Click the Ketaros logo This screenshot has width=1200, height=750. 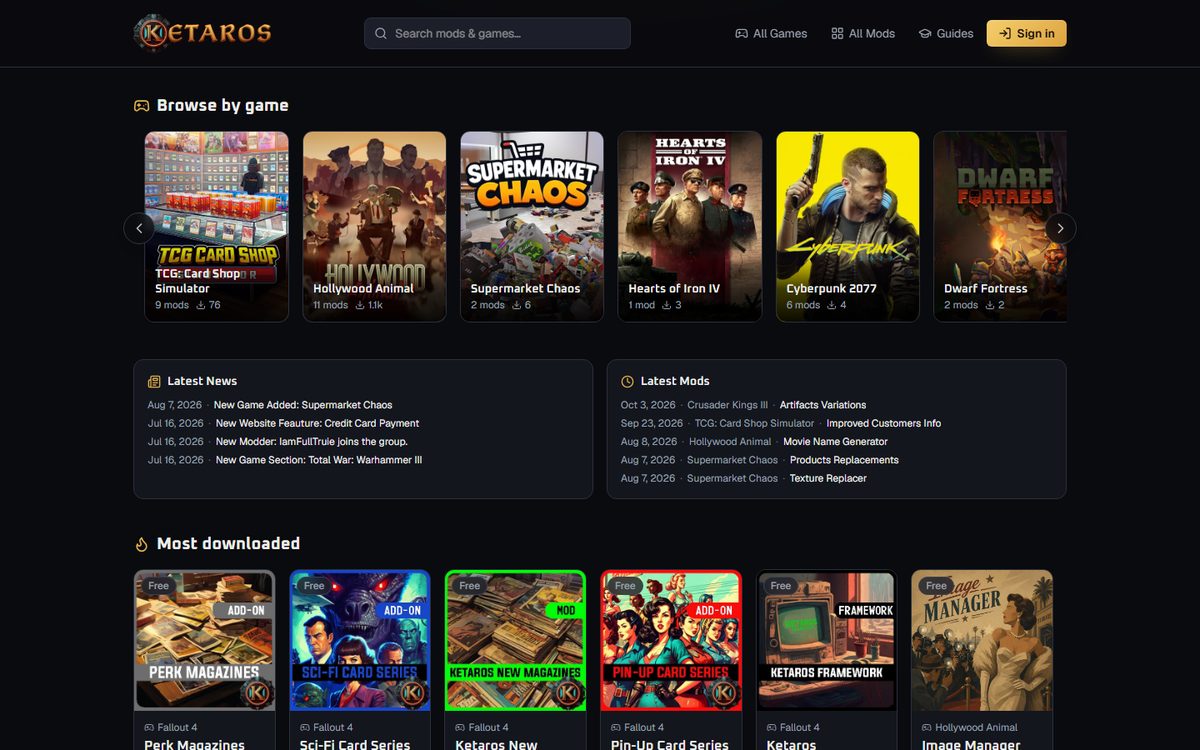203,33
